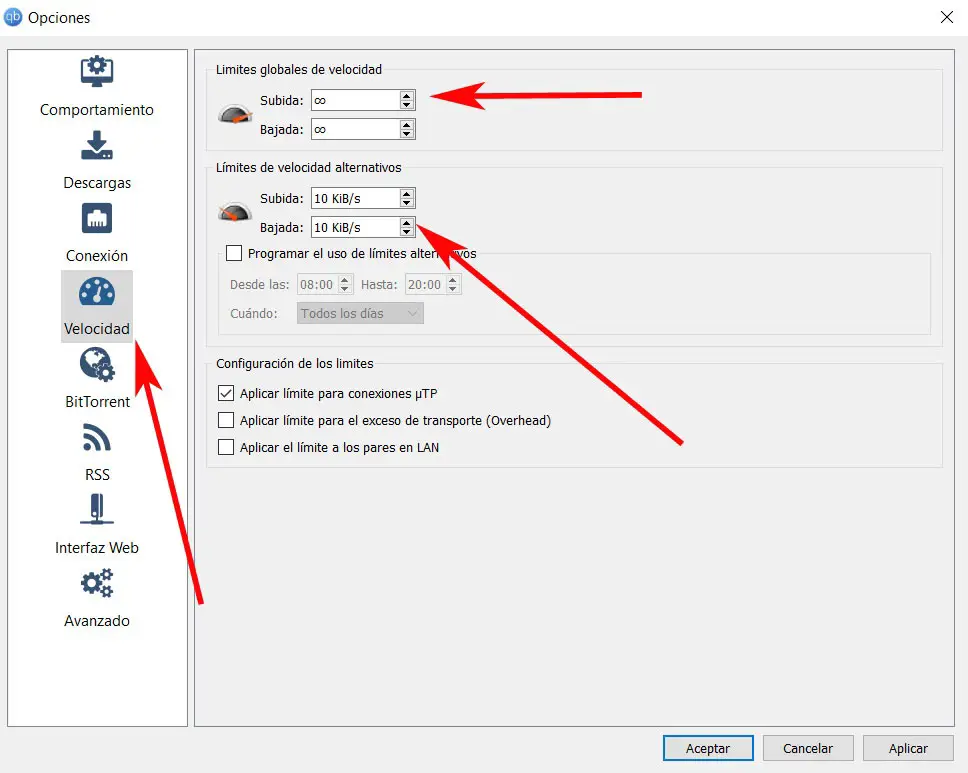Open the Avanzado gears icon

click(97, 583)
